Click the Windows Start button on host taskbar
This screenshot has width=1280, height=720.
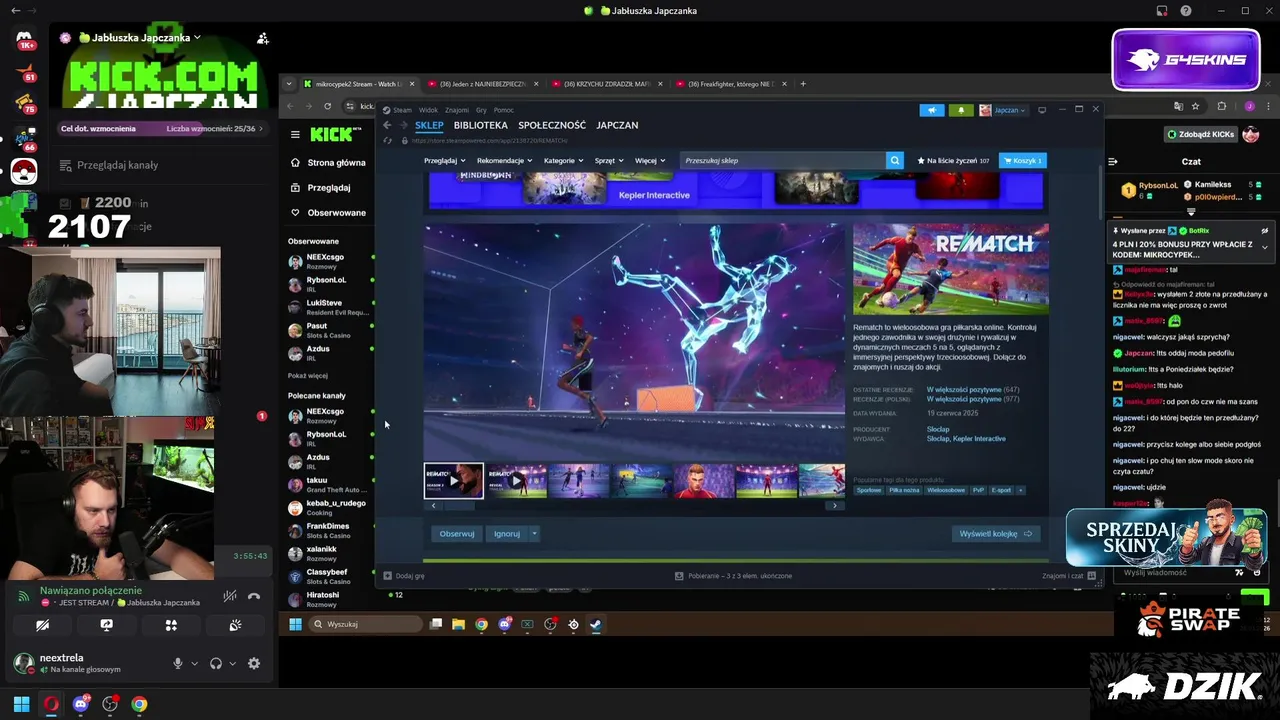pyautogui.click(x=21, y=704)
